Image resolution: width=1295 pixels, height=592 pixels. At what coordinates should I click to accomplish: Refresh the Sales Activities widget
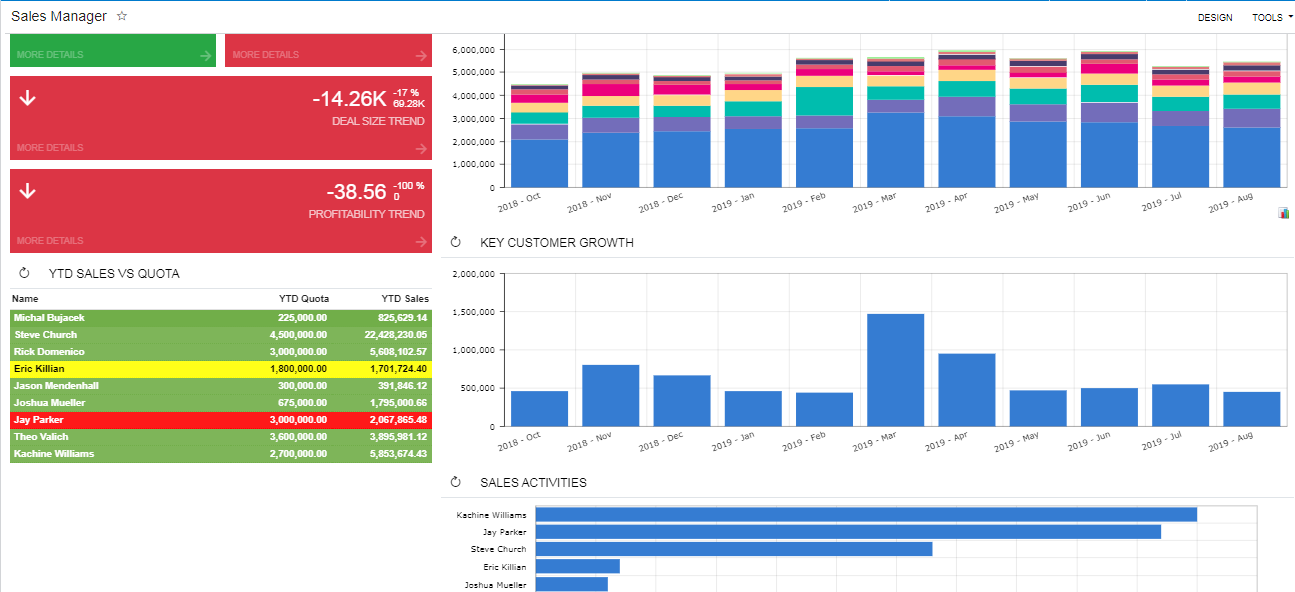click(456, 482)
